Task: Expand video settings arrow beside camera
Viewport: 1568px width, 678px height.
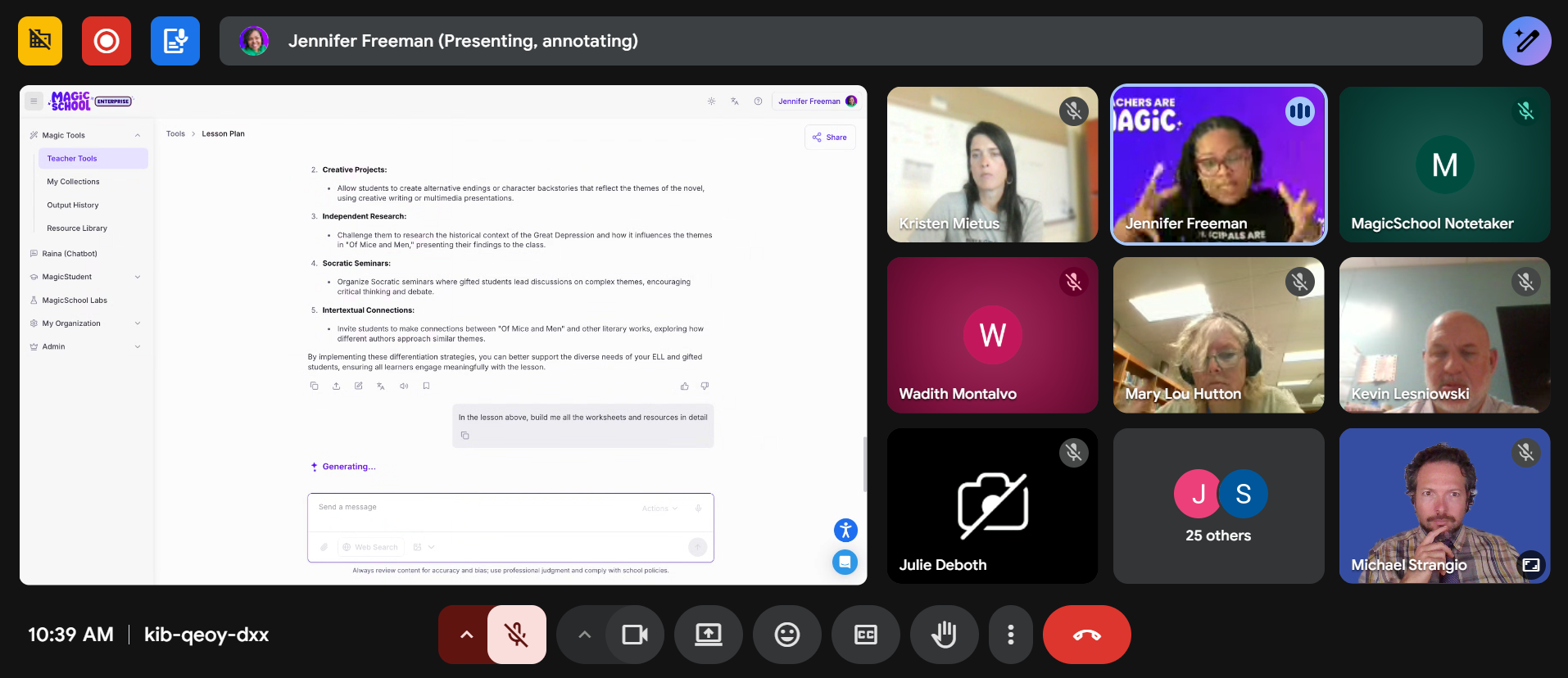Action: coord(584,635)
